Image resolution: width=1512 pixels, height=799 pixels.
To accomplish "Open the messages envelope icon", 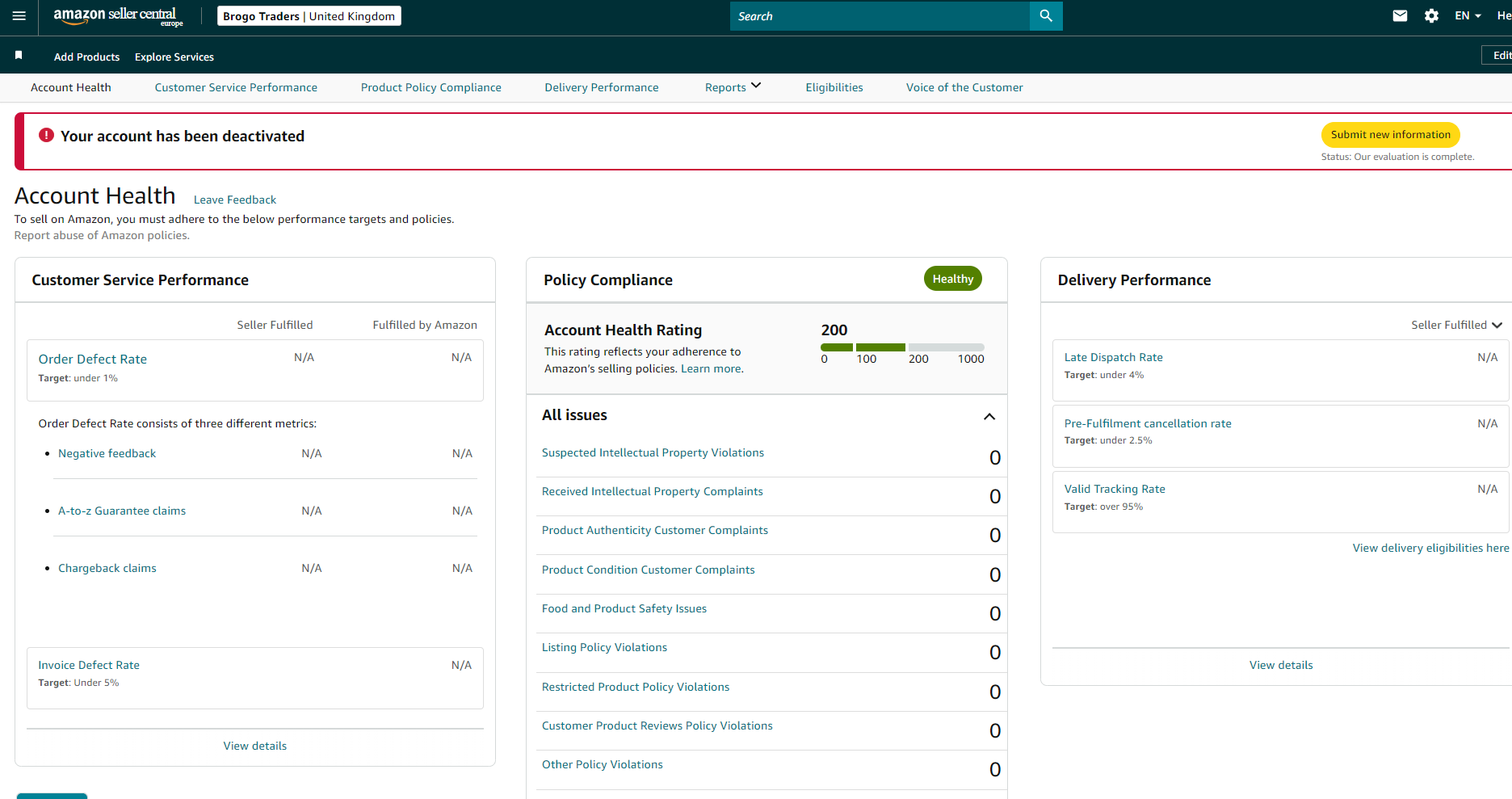I will [x=1401, y=16].
